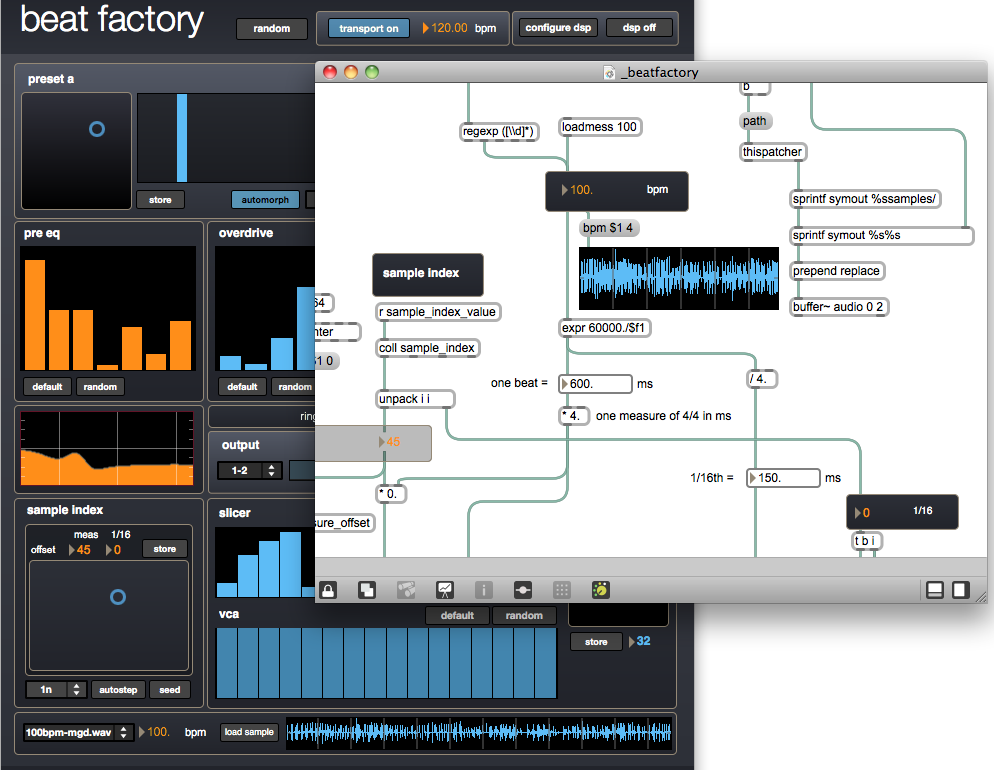This screenshot has height=770, width=994.
Task: Show the right sidebar panel icon
Action: (x=960, y=589)
